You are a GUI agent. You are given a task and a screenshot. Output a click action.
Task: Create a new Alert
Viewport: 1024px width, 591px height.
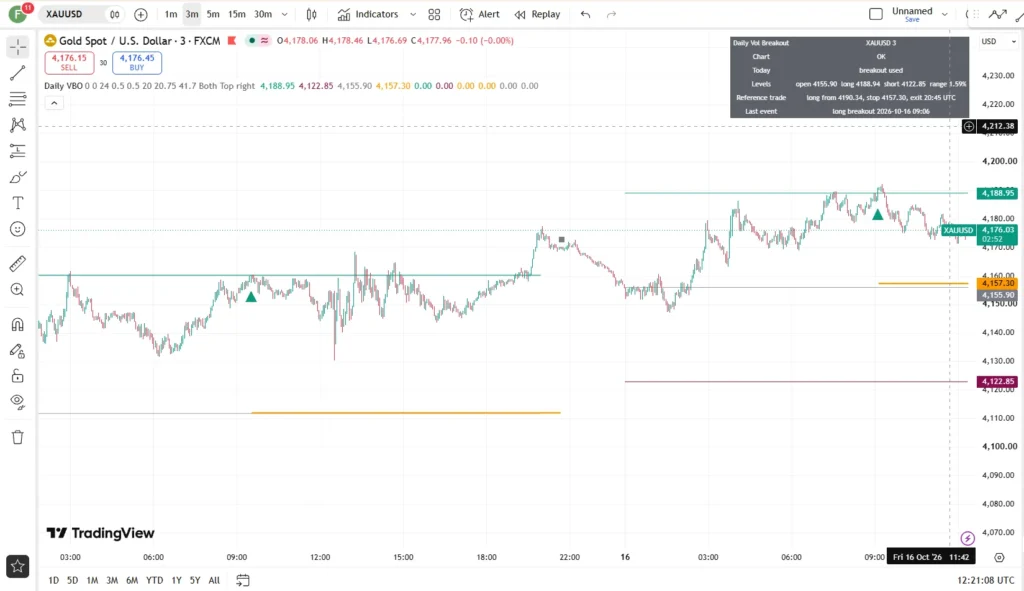[x=479, y=14]
